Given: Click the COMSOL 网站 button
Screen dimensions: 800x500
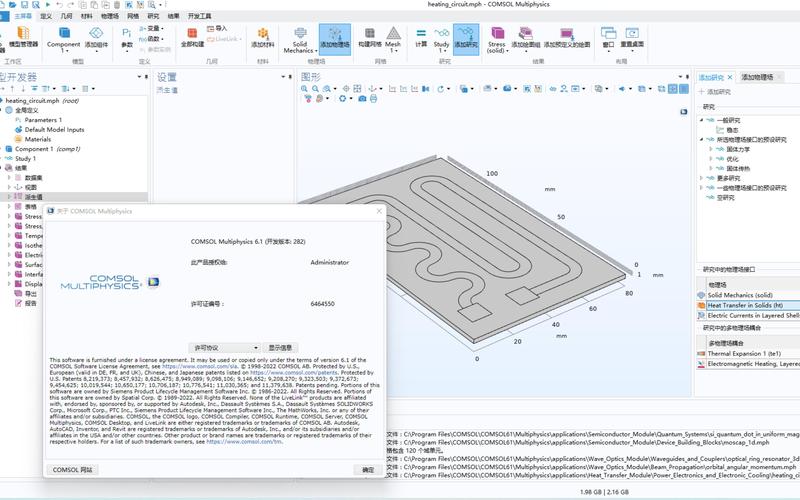Looking at the screenshot, I should point(72,470).
